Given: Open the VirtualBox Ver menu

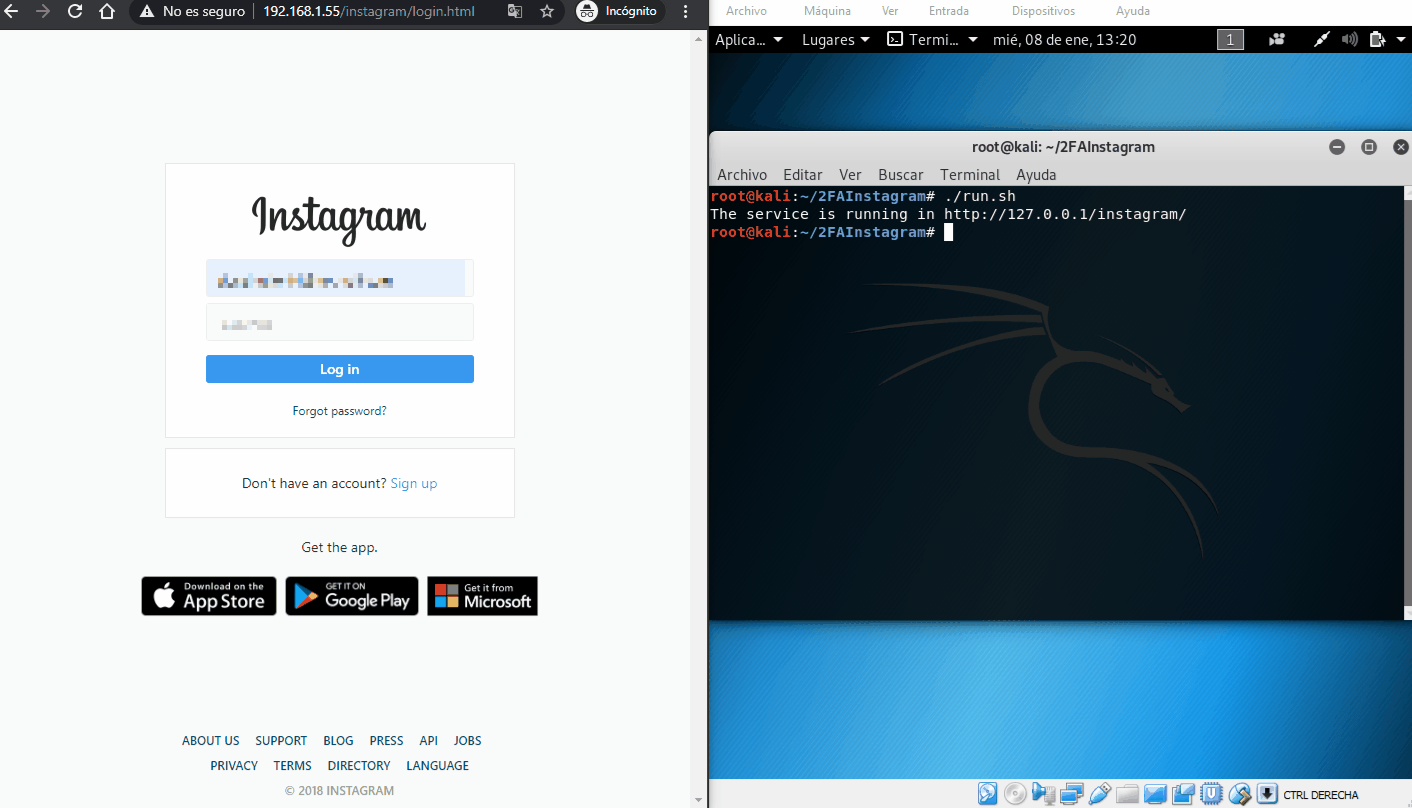Looking at the screenshot, I should point(890,11).
